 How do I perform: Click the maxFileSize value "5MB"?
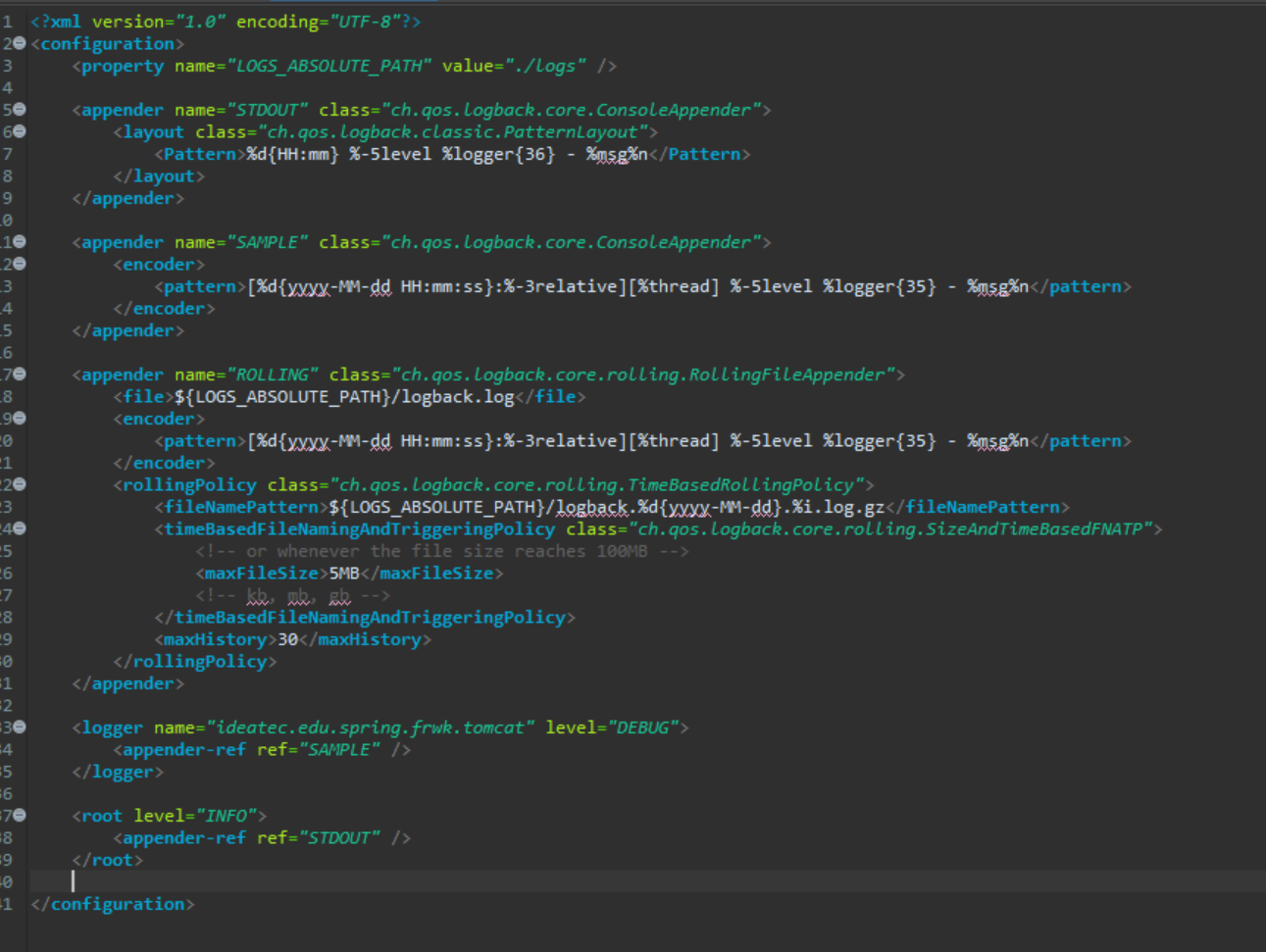point(344,574)
